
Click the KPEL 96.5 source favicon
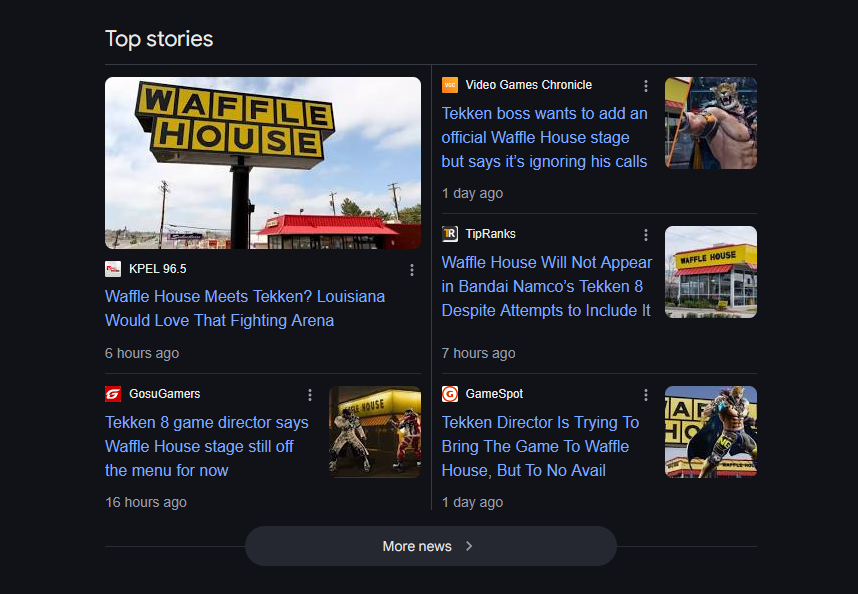[113, 269]
